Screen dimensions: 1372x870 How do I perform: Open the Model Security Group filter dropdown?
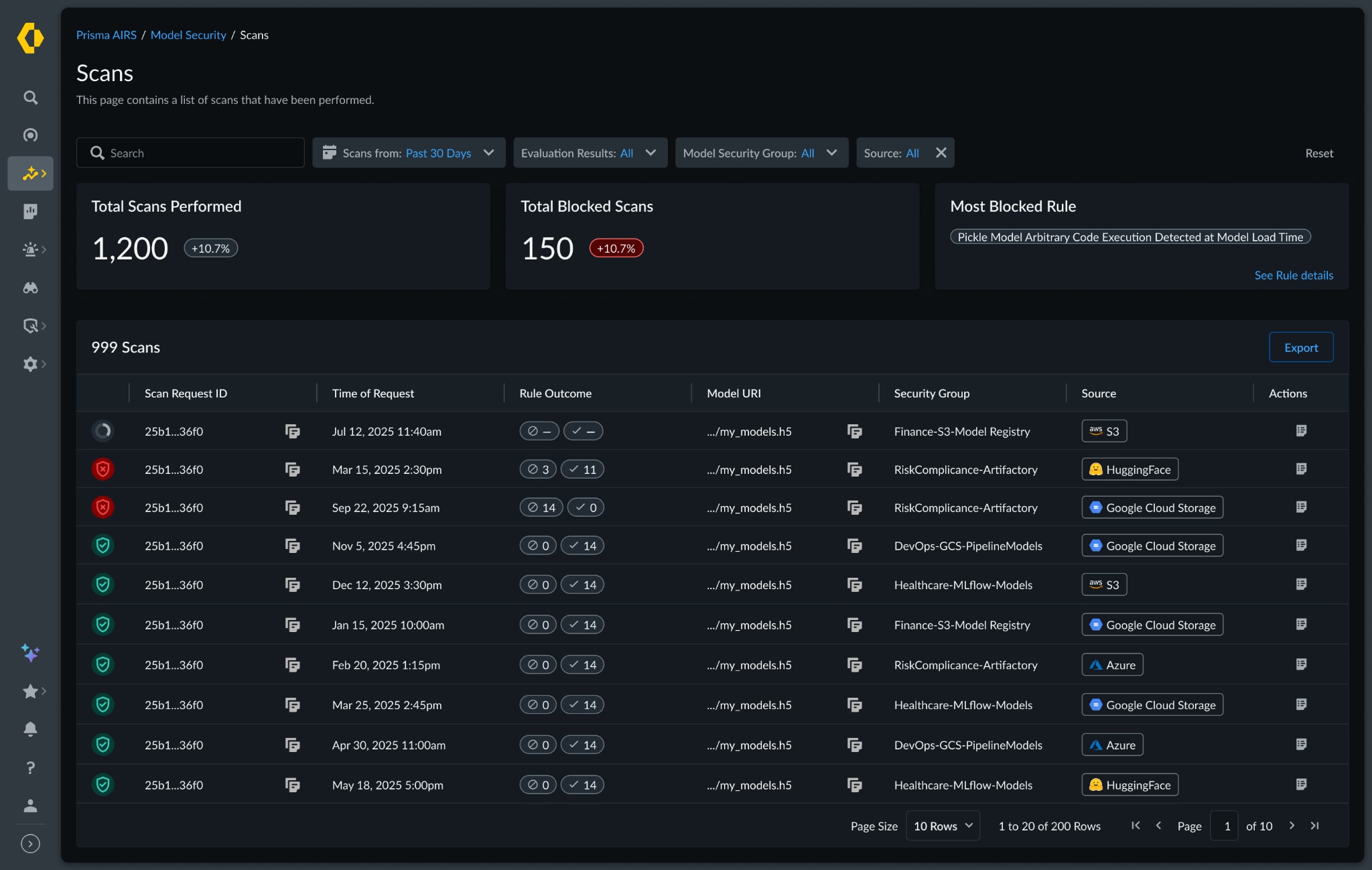pos(761,153)
